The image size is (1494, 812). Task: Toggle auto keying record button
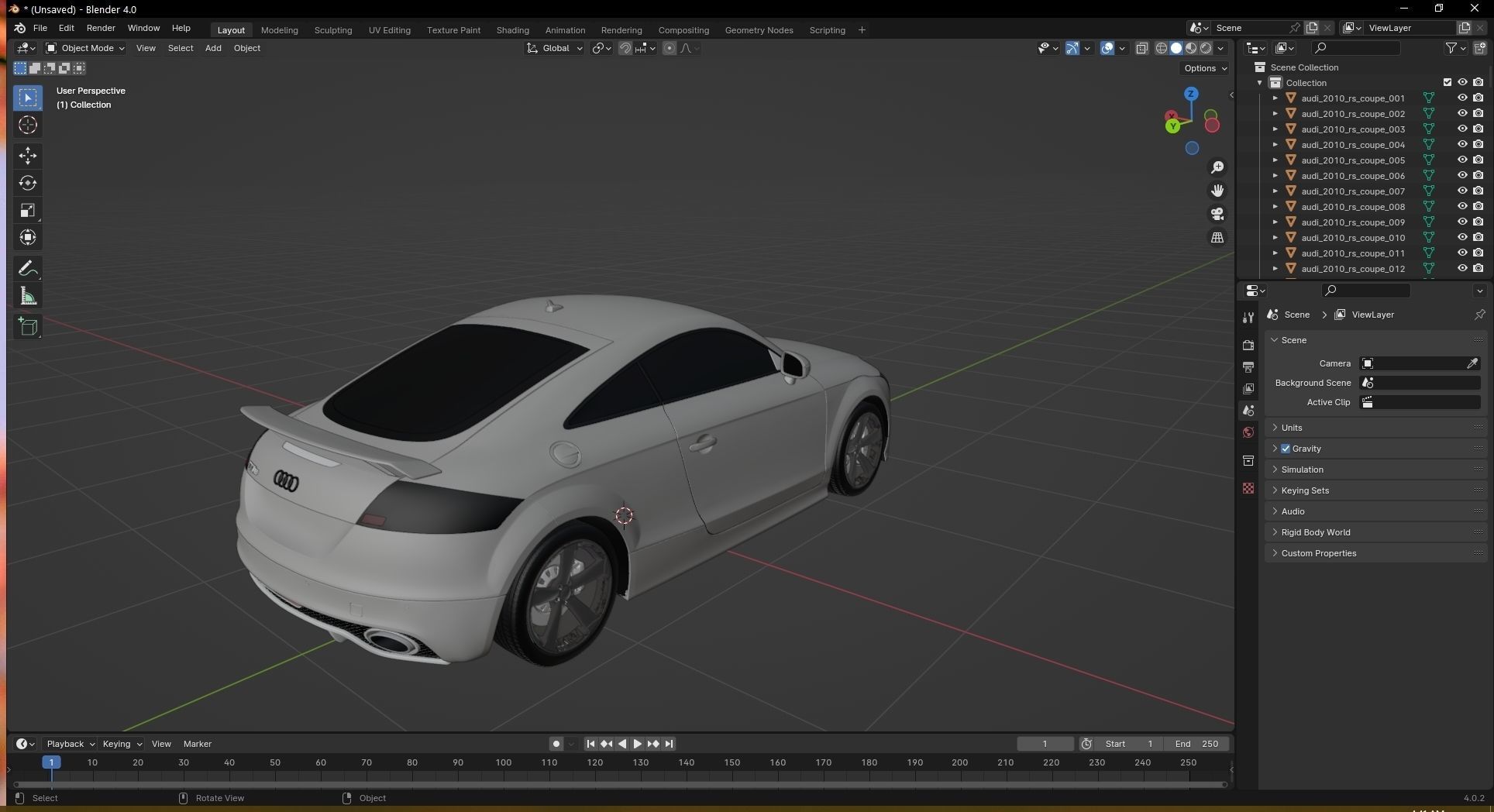(556, 744)
